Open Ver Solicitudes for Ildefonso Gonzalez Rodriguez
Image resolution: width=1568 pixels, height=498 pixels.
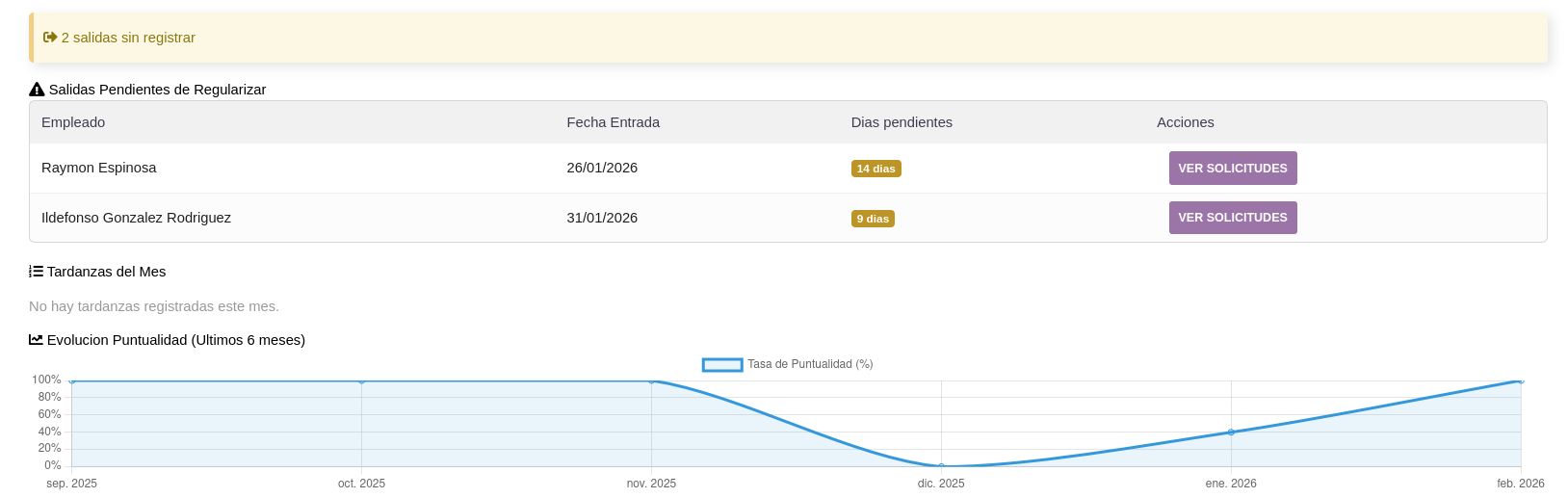pos(1232,218)
